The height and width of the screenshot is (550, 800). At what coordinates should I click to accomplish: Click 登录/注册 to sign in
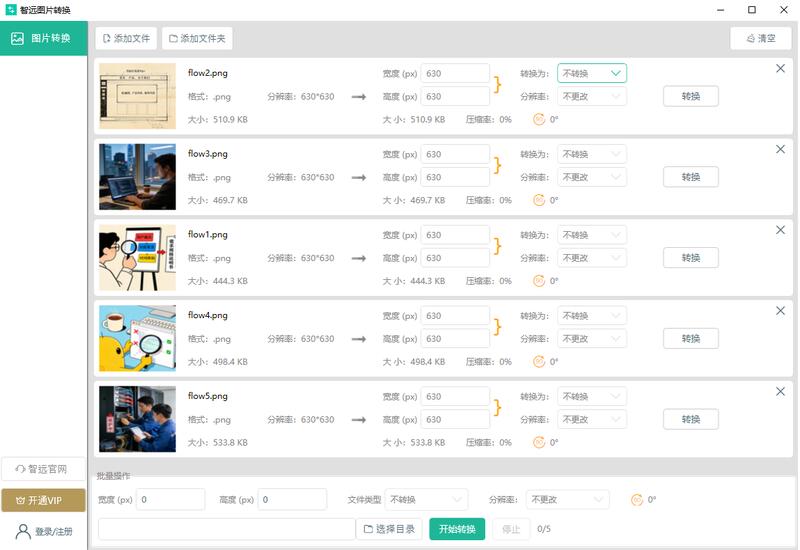pyautogui.click(x=44, y=532)
